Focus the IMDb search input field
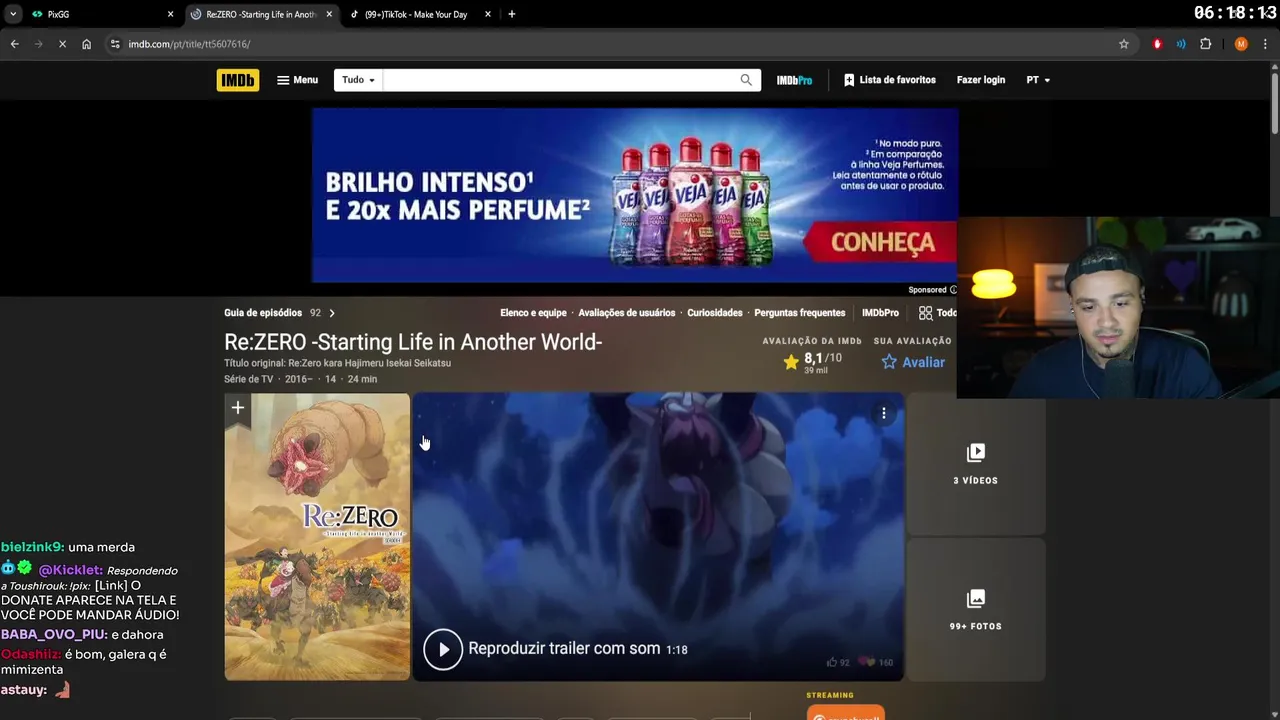This screenshot has width=1280, height=720. pyautogui.click(x=560, y=80)
